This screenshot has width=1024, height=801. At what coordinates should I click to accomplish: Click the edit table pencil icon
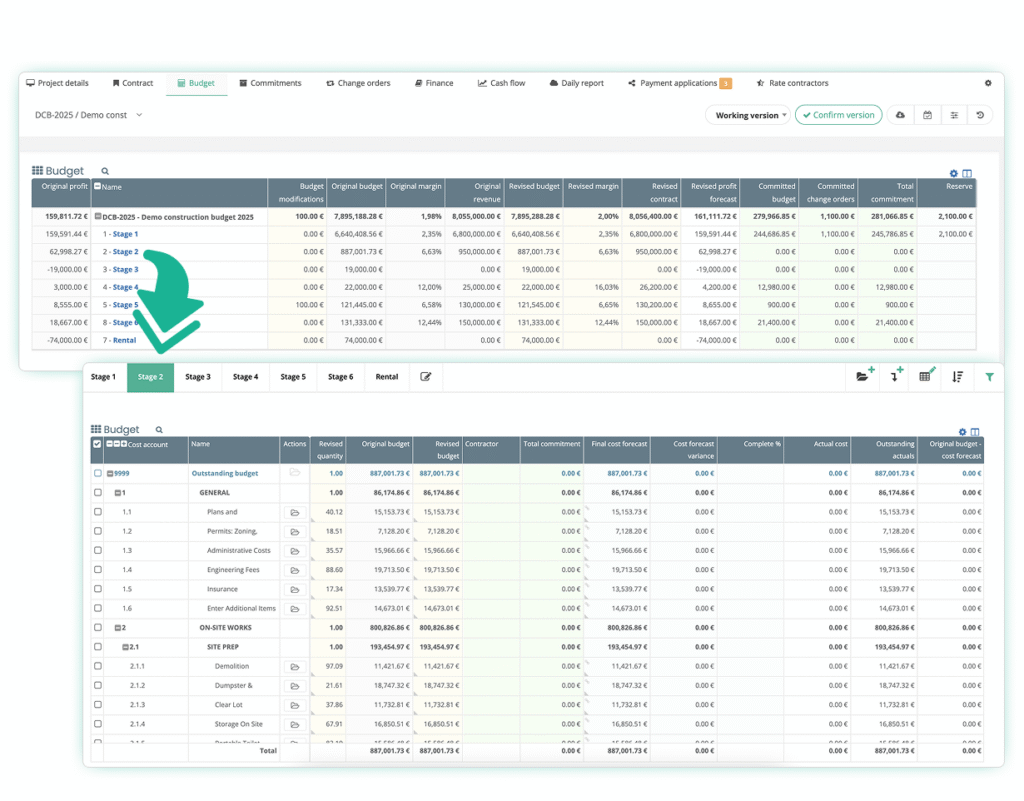click(x=927, y=375)
